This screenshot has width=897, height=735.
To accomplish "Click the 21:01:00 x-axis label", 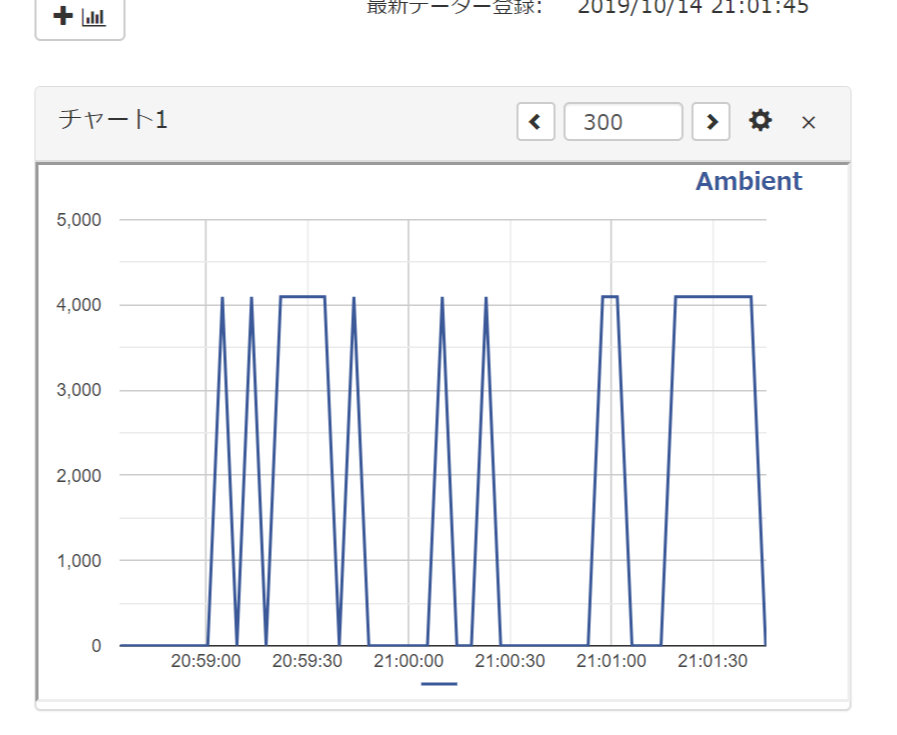I will pos(611,661).
